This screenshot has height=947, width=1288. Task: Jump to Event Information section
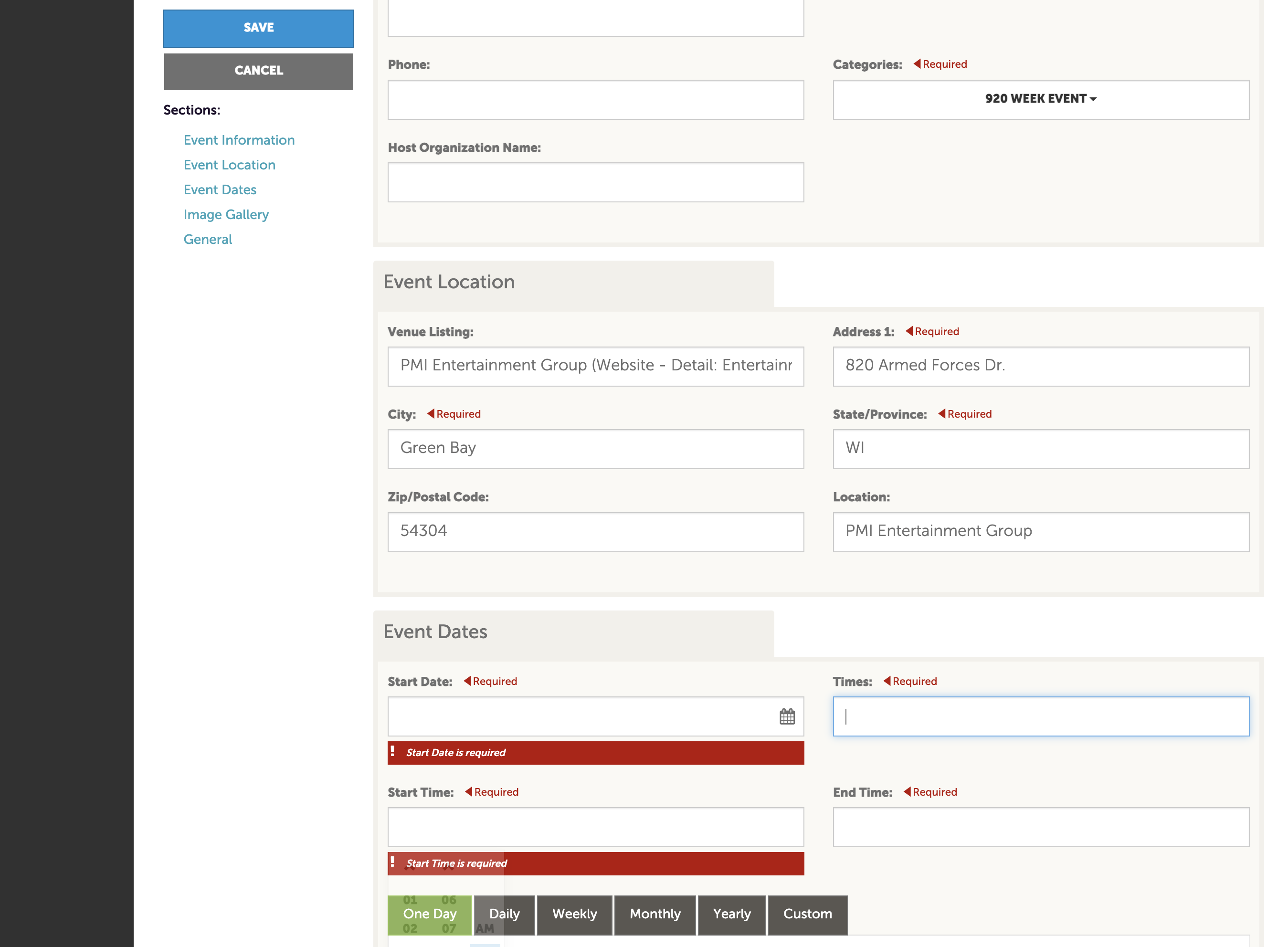239,140
